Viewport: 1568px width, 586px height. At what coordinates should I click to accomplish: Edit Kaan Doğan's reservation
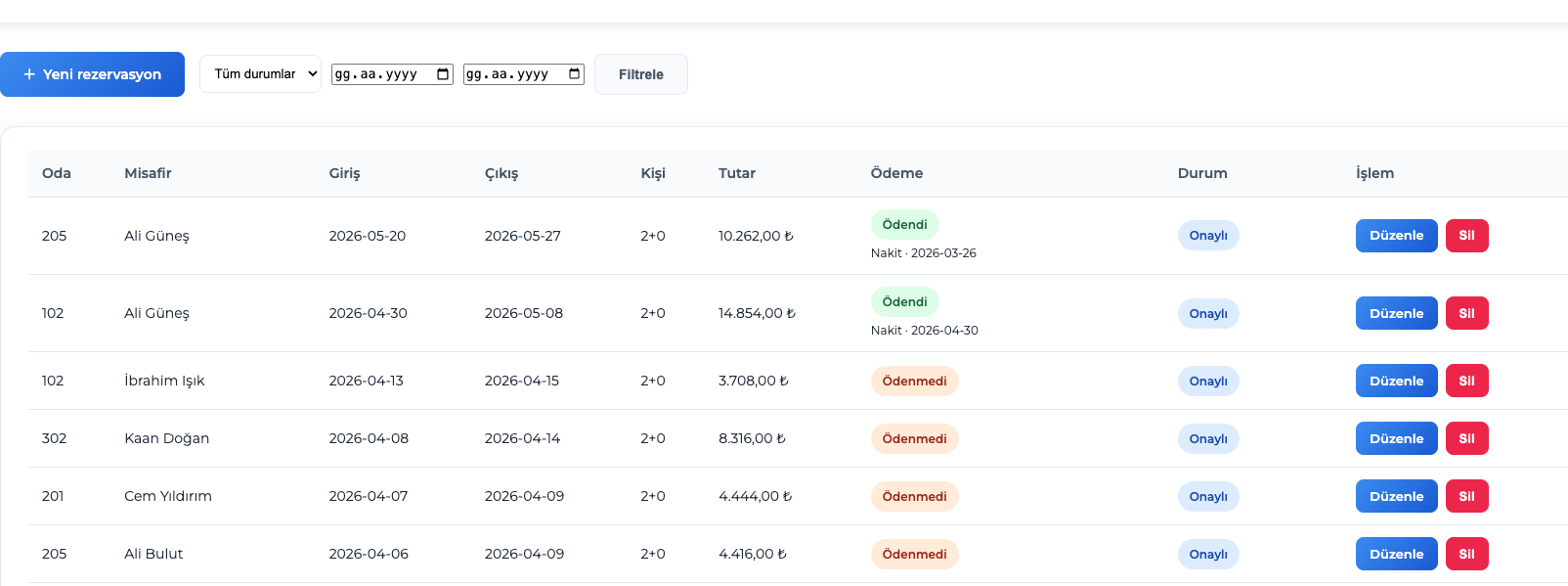(x=1395, y=438)
